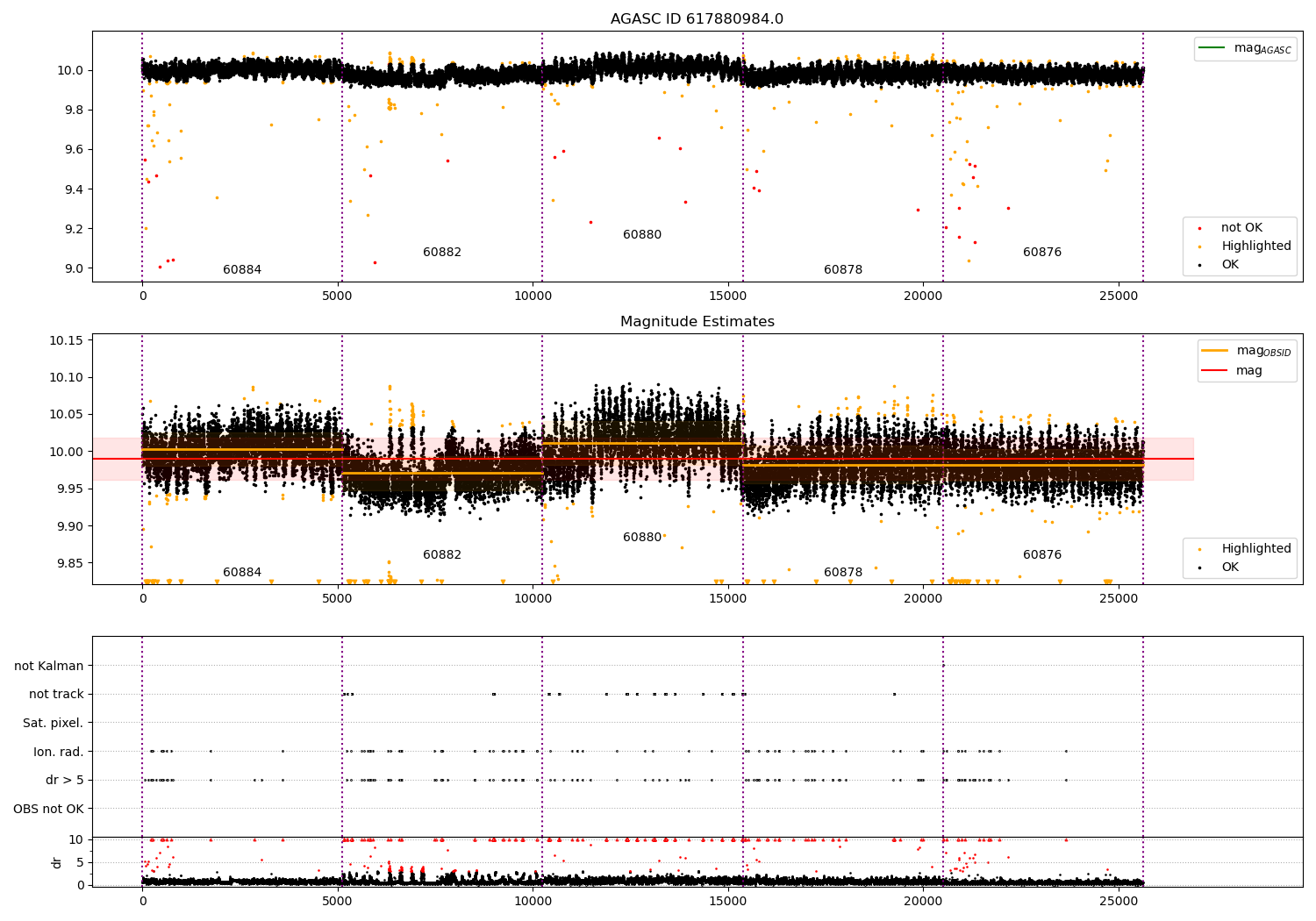Click the 'Sat. pixel.' axis label
Viewport: 1316px width, 921px height.
coord(53,724)
